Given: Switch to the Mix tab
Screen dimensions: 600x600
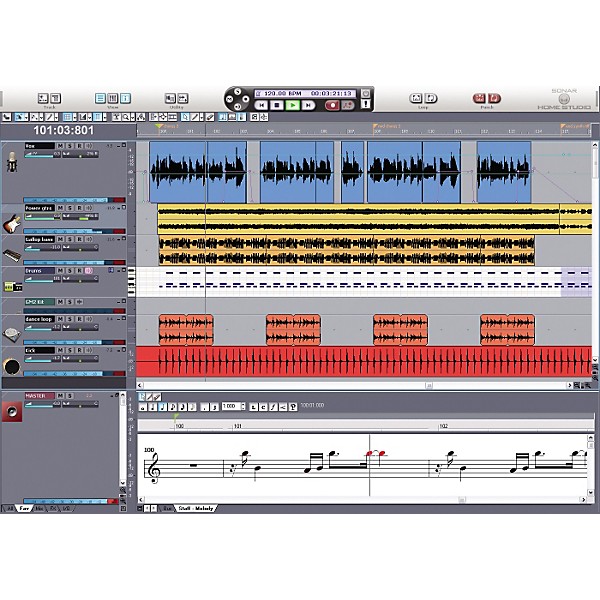Looking at the screenshot, I should click(39, 509).
